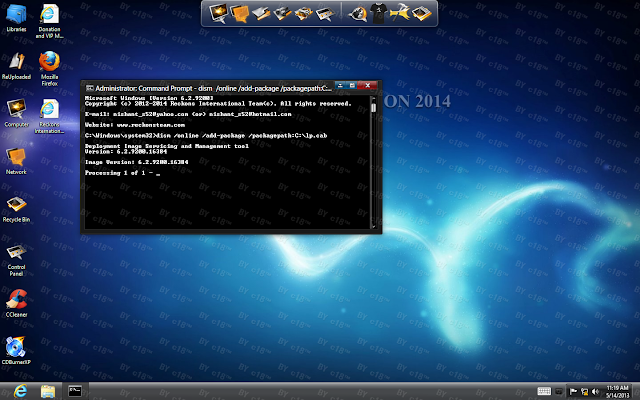Open the globe speech-bubble icon in the dock
This screenshot has width=640, height=400.
[x=357, y=13]
